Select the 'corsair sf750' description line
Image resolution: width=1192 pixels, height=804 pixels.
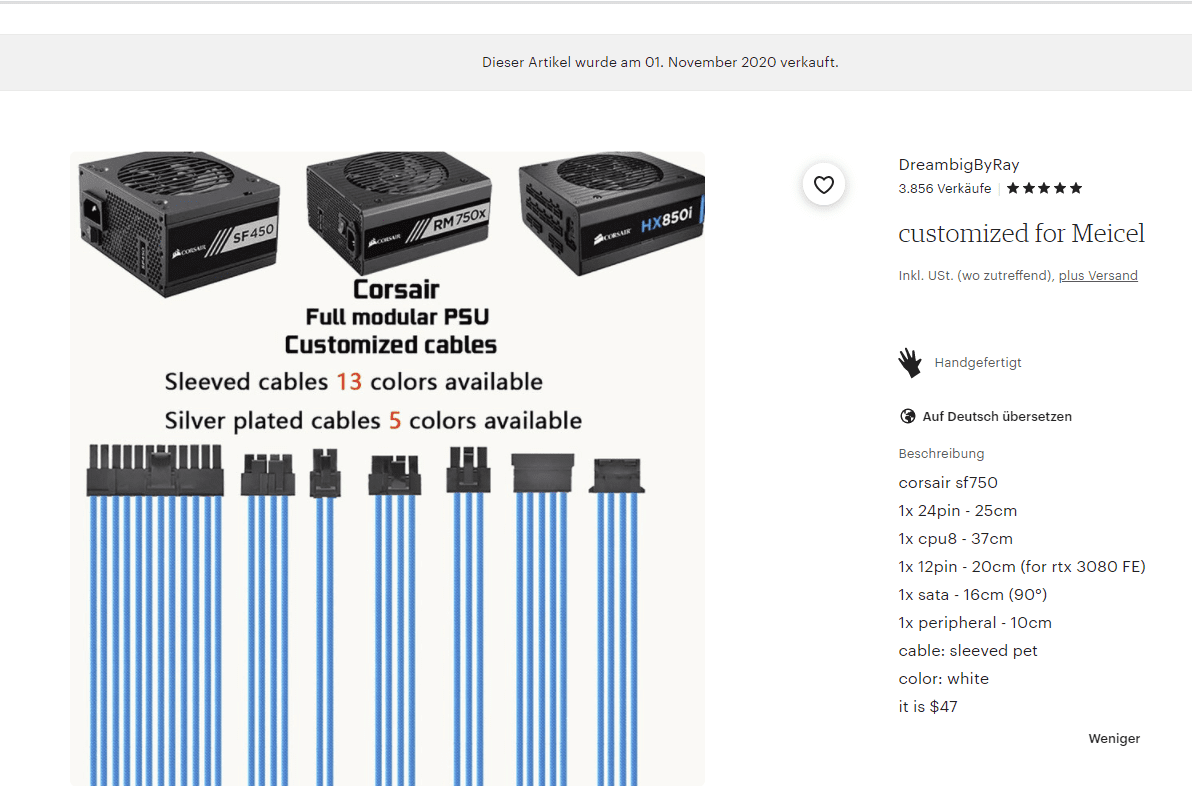pos(948,483)
